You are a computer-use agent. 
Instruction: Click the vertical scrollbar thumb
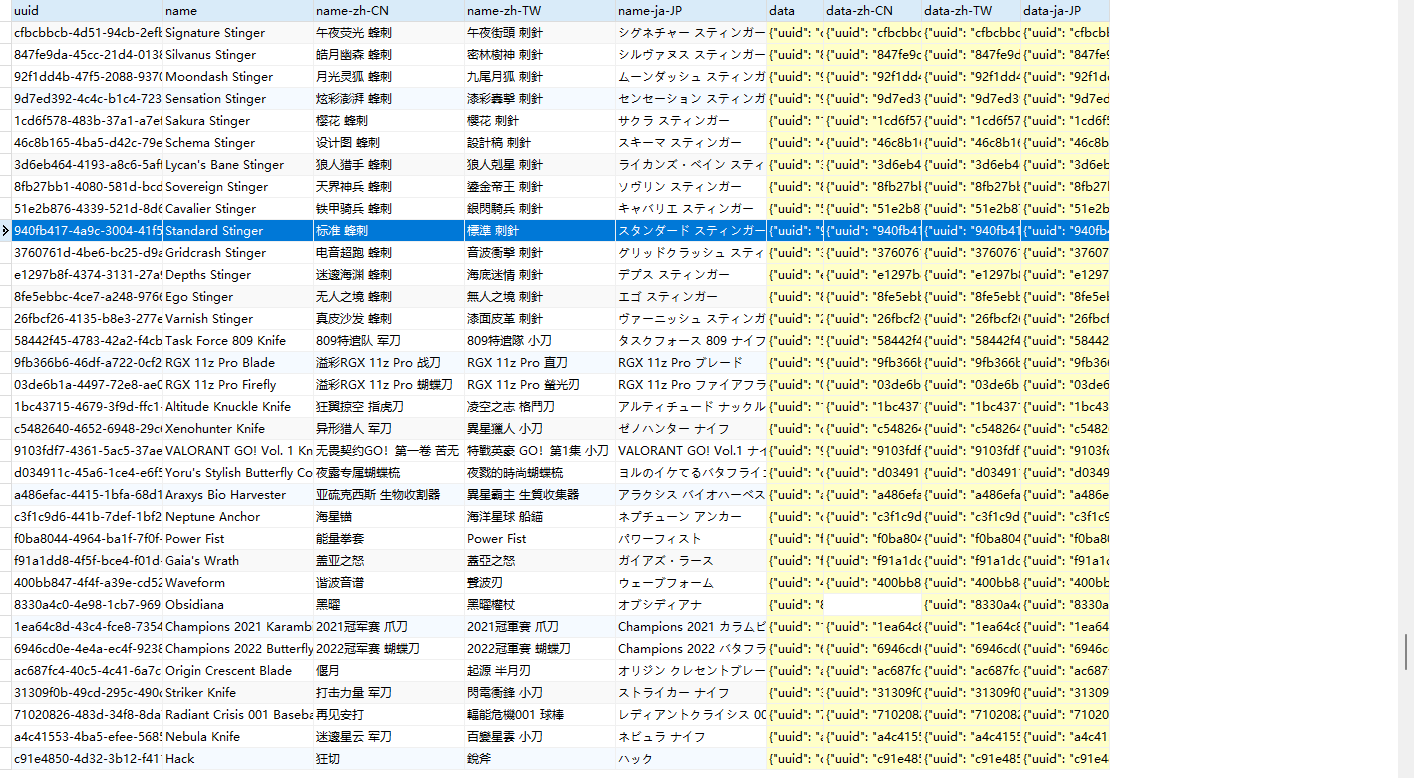point(1407,652)
